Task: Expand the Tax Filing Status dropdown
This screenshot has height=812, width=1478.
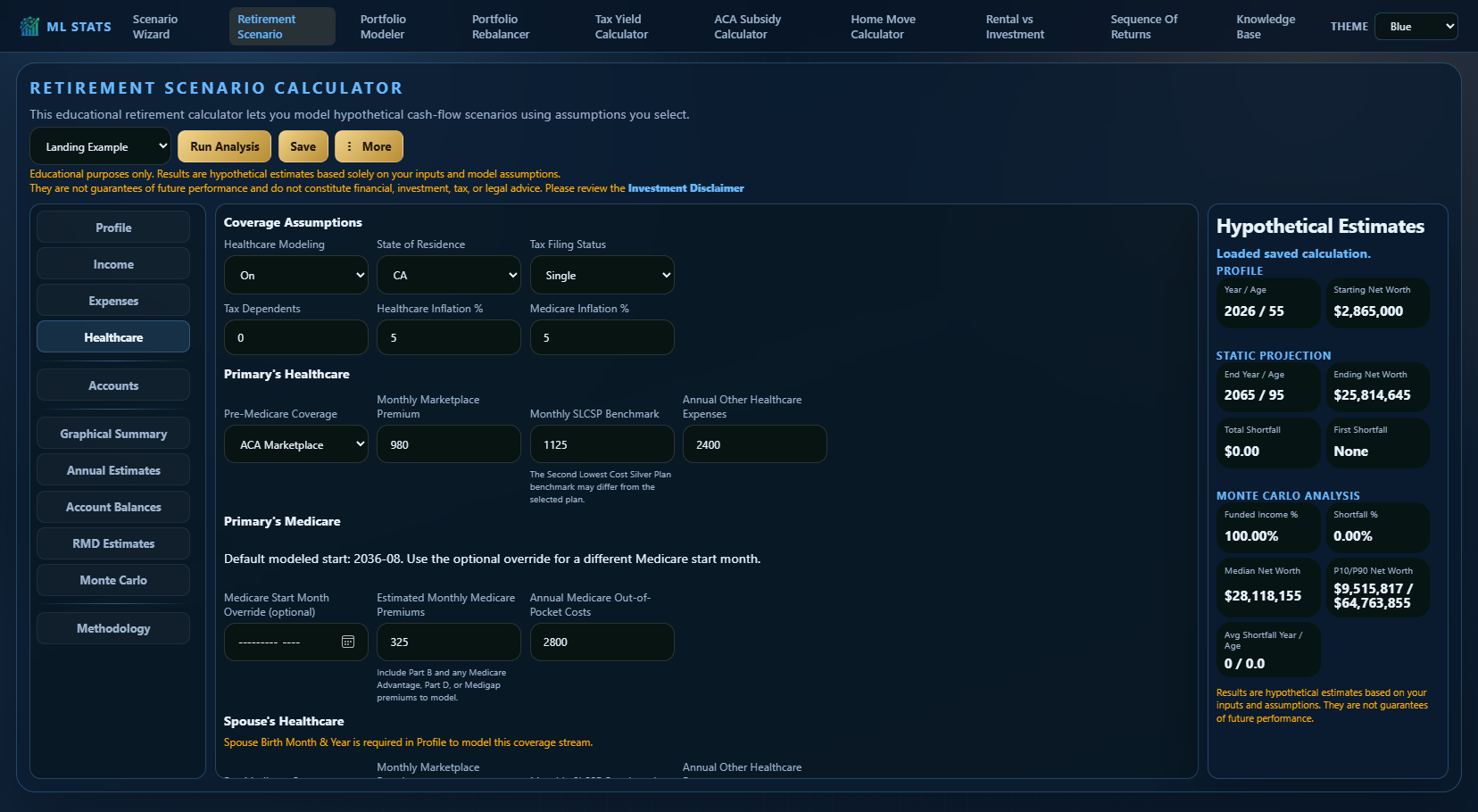Action: pyautogui.click(x=602, y=276)
